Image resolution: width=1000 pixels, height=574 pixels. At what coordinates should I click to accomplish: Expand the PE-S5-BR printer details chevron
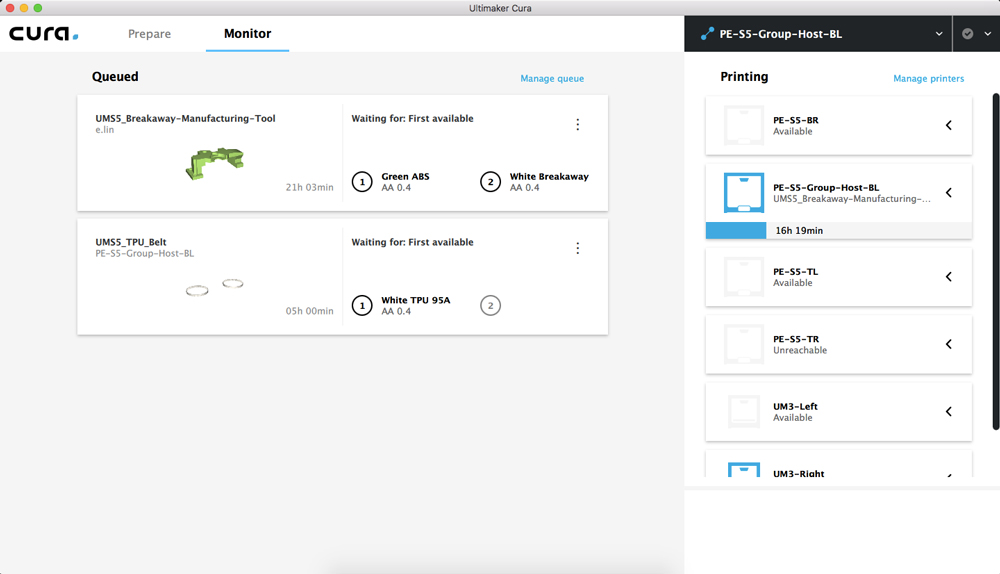pos(948,125)
